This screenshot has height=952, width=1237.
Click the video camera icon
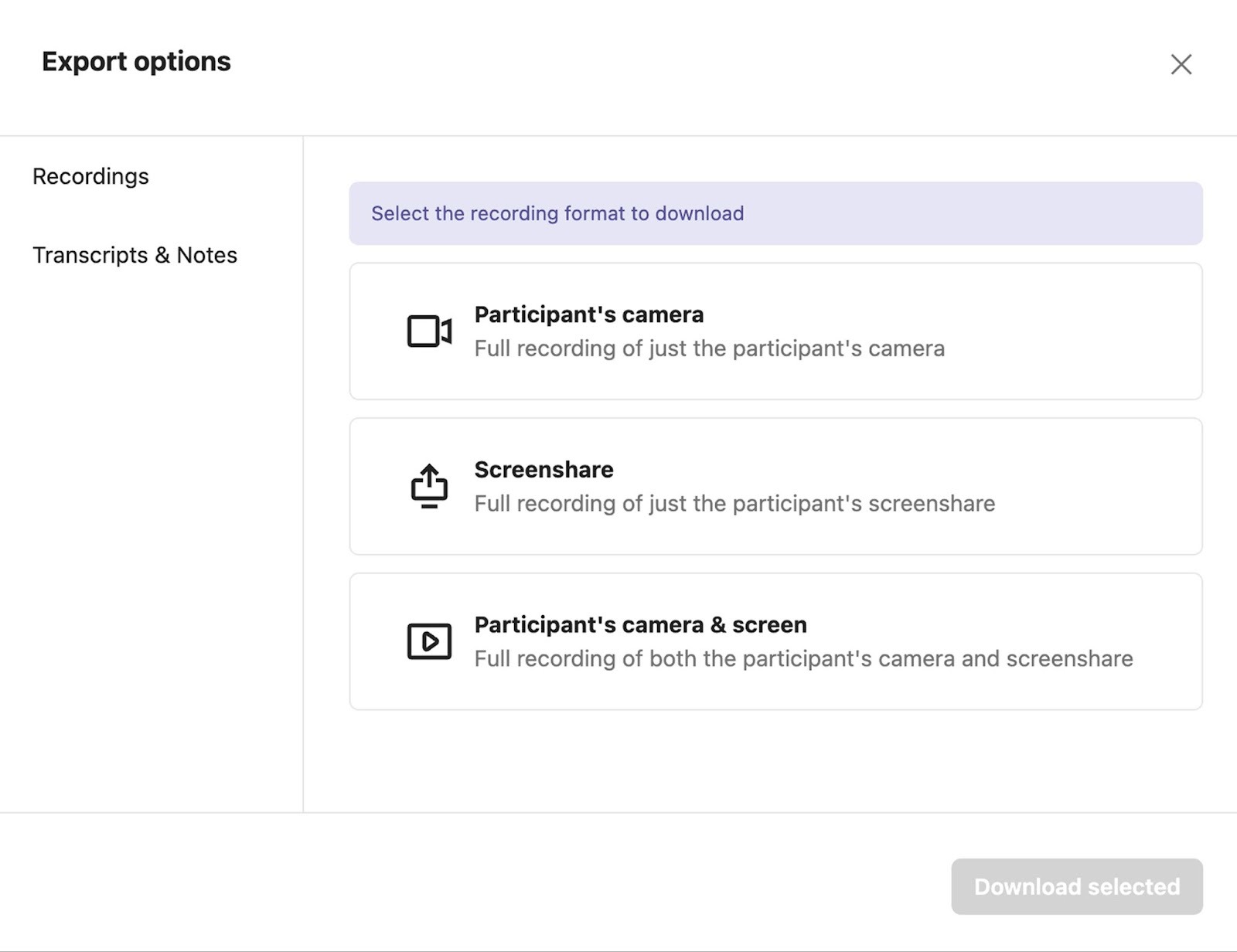click(429, 331)
